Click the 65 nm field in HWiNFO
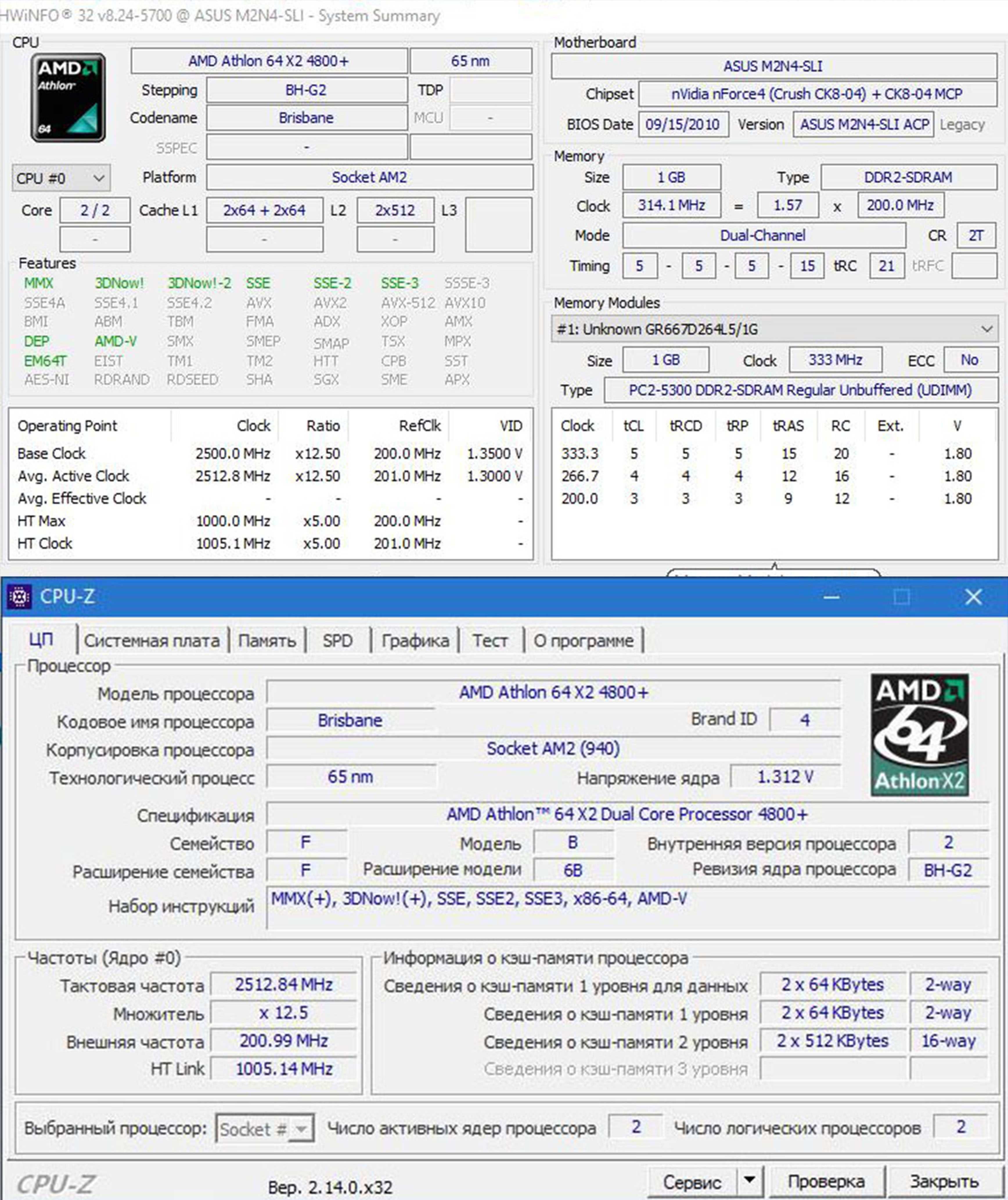 (471, 61)
